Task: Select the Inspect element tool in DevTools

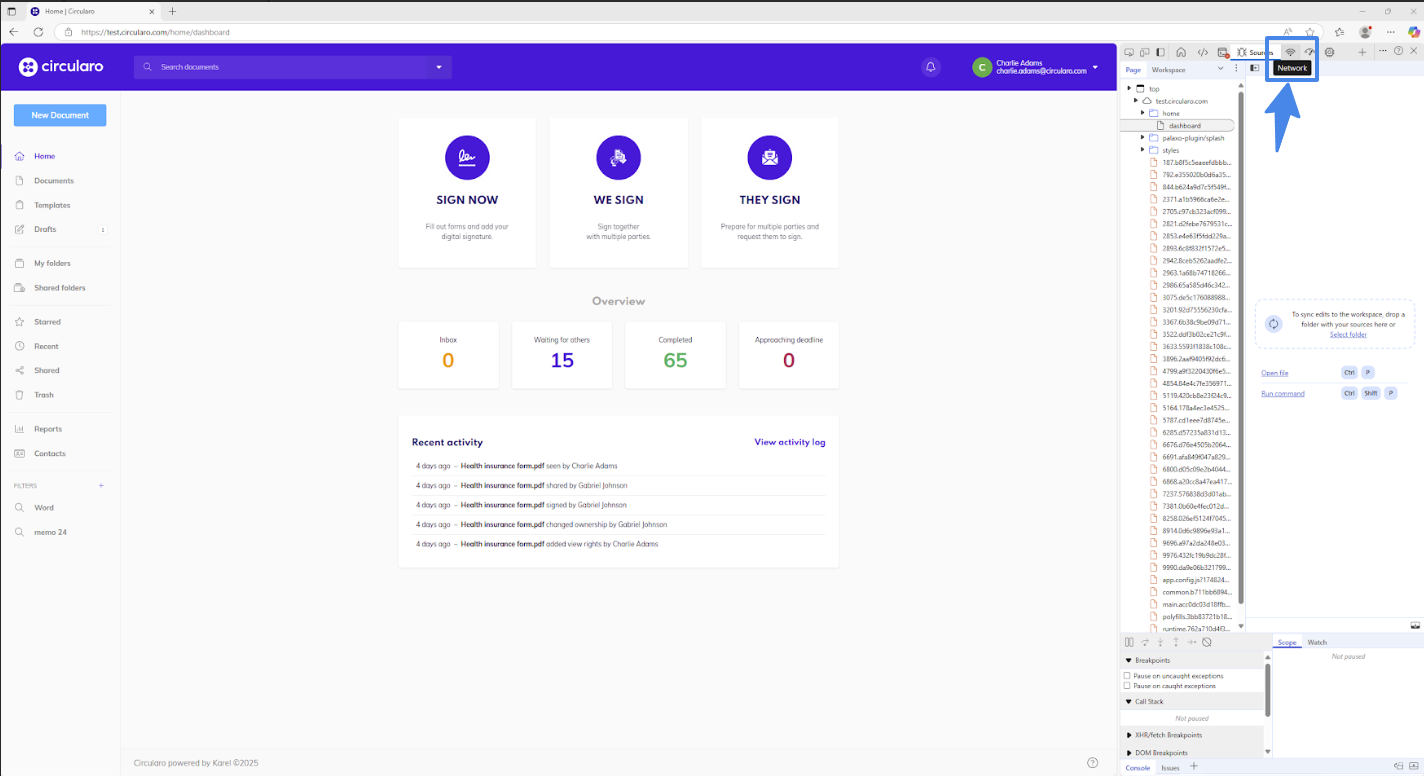Action: (x=1129, y=52)
